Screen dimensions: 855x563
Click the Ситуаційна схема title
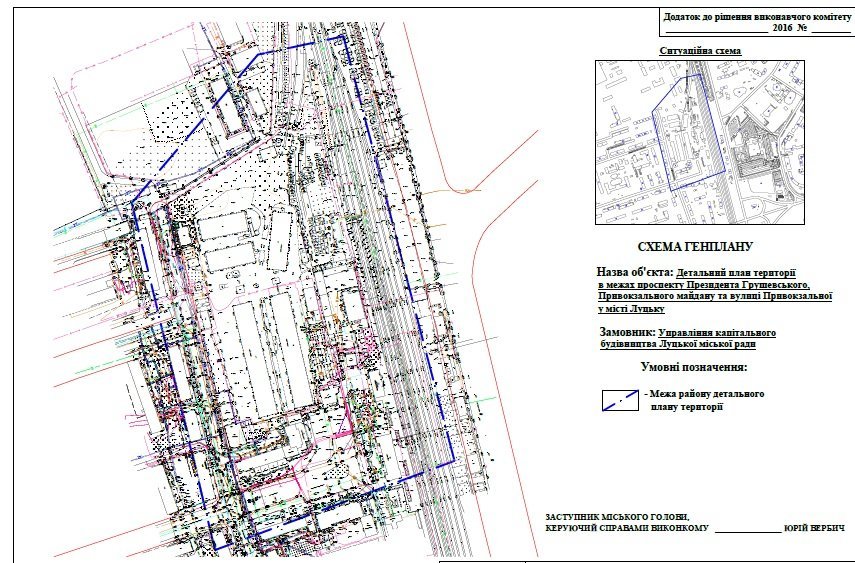(x=699, y=50)
